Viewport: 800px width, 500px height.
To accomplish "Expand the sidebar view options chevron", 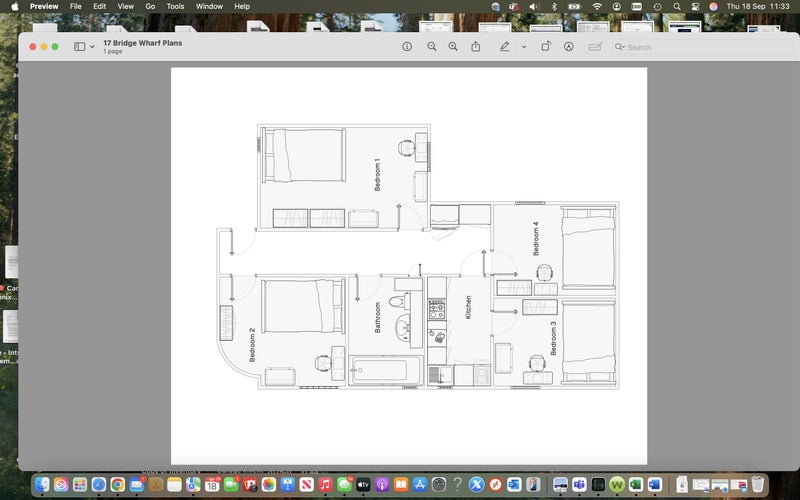I will 92,47.
